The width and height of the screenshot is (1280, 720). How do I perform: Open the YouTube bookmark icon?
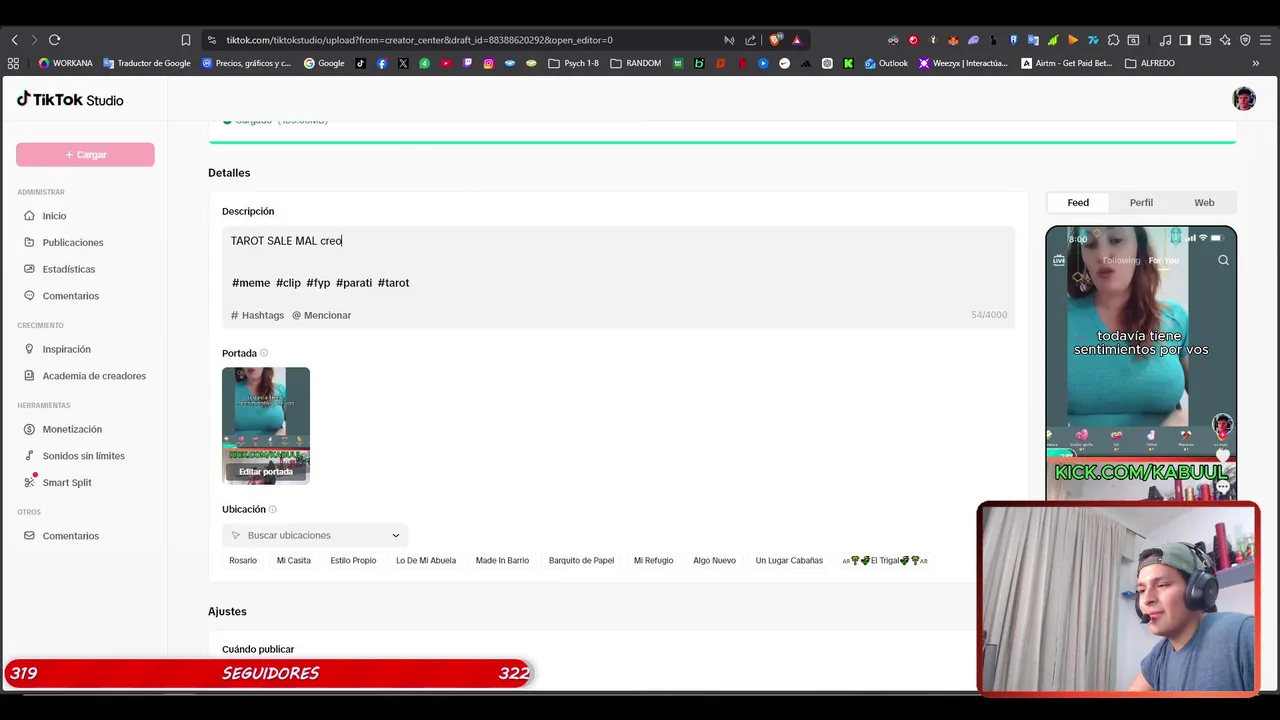click(x=446, y=63)
